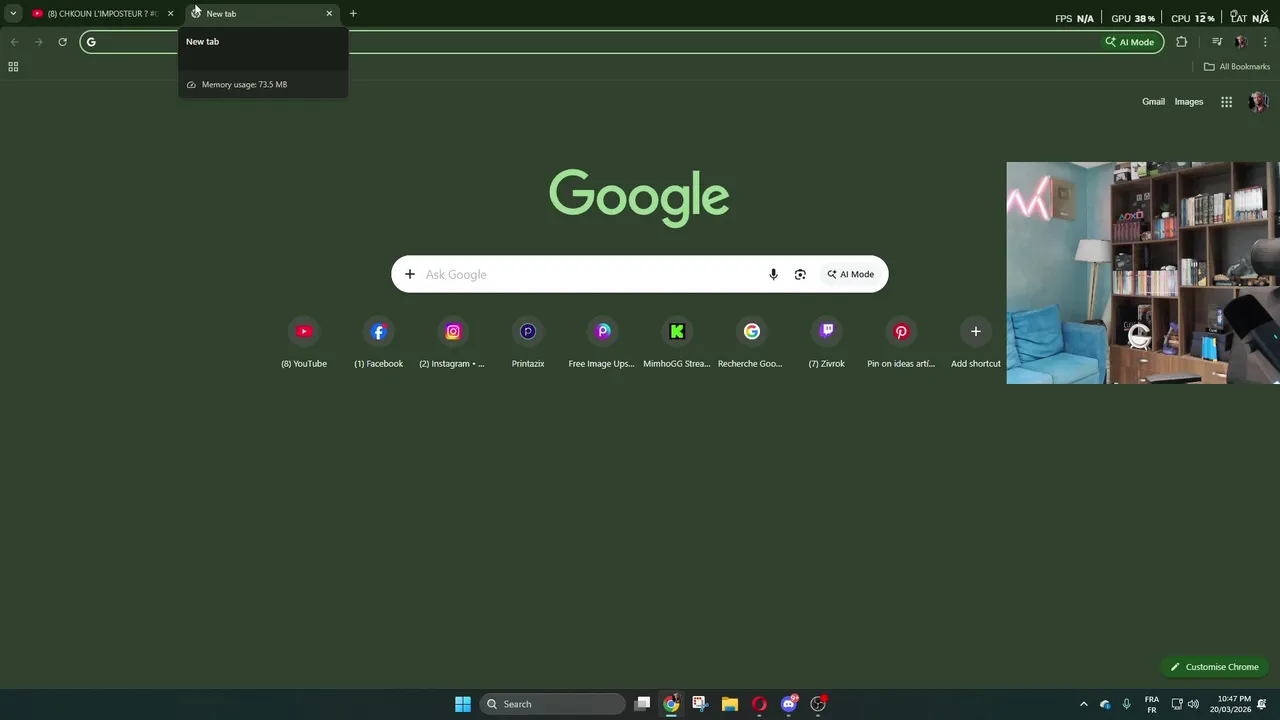The width and height of the screenshot is (1280, 720).
Task: Open the Chrome three-dot menu
Action: tap(1265, 42)
